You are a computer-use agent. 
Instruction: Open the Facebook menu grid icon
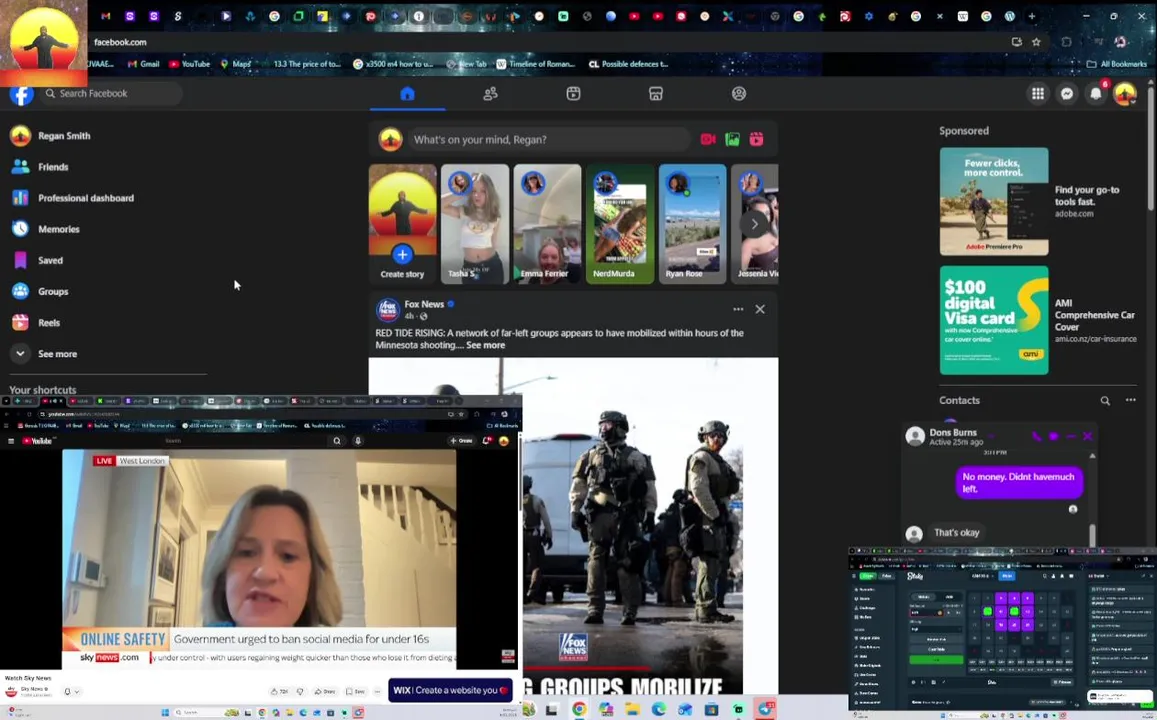tap(1037, 94)
